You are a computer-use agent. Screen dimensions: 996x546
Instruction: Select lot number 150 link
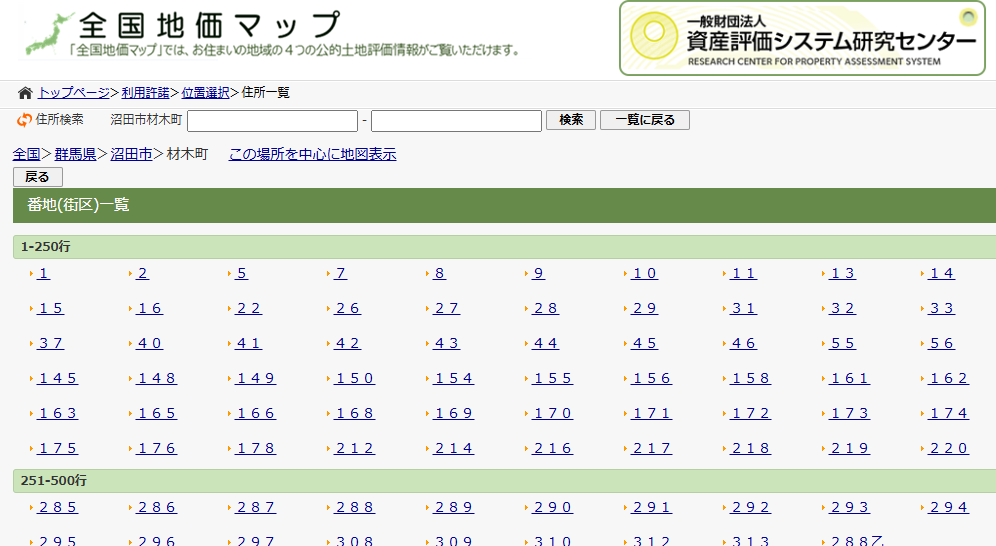point(355,378)
